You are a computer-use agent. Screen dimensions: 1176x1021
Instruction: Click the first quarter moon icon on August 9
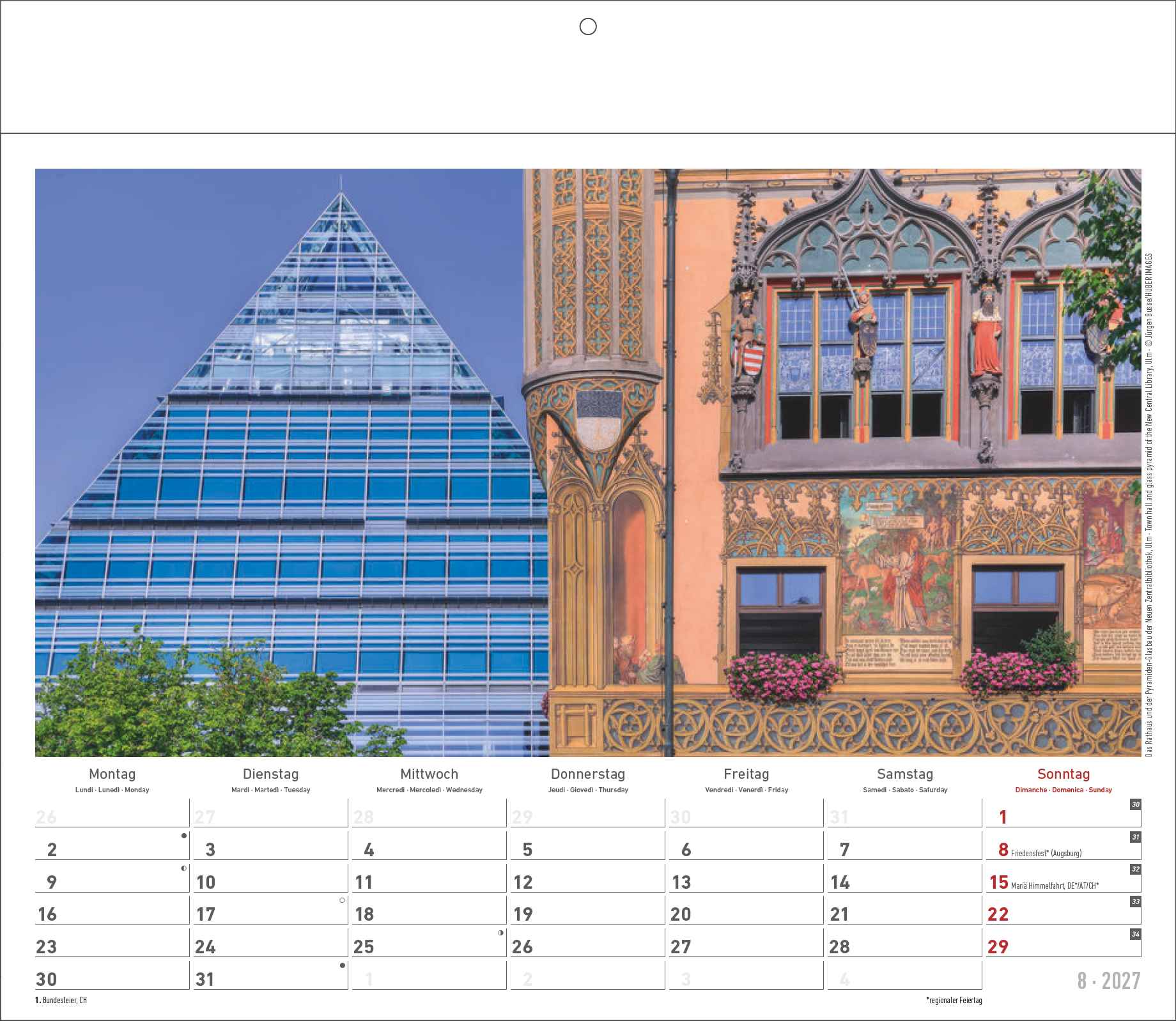[184, 868]
